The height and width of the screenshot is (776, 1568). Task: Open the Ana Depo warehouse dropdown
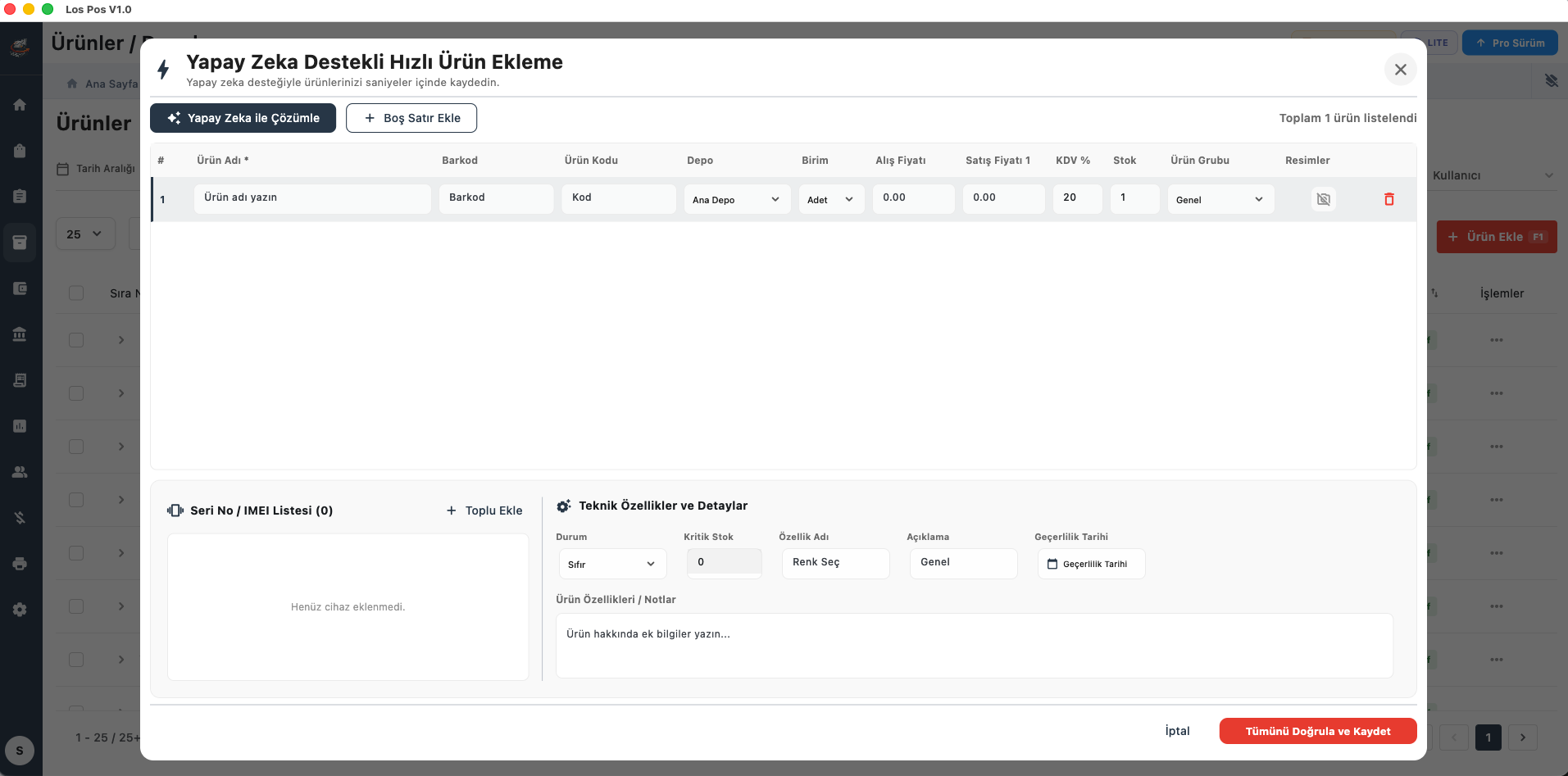point(736,199)
